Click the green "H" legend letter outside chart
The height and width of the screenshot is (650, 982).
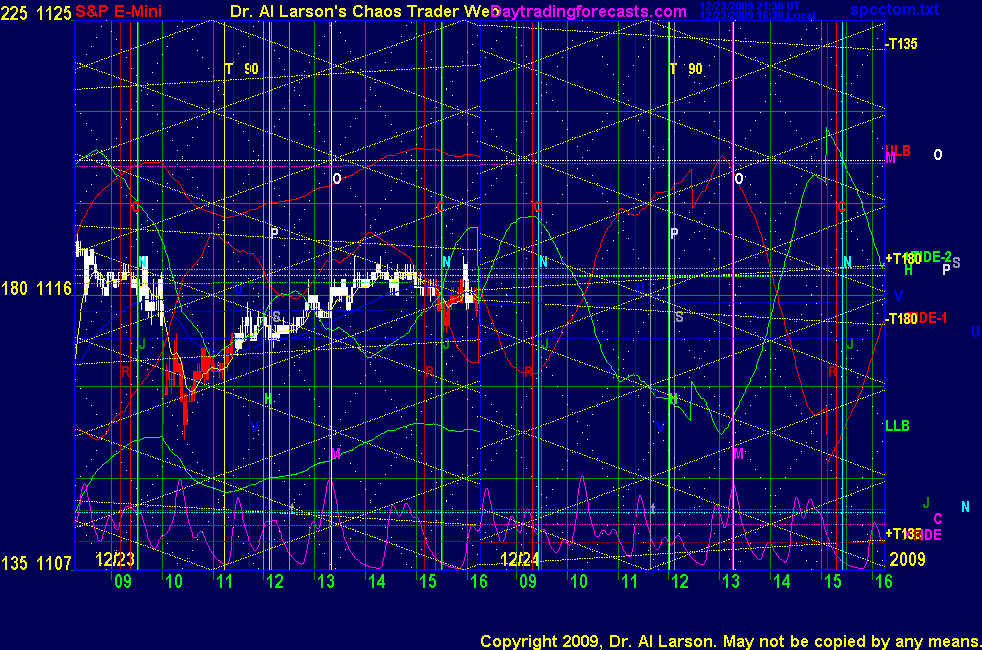point(908,271)
